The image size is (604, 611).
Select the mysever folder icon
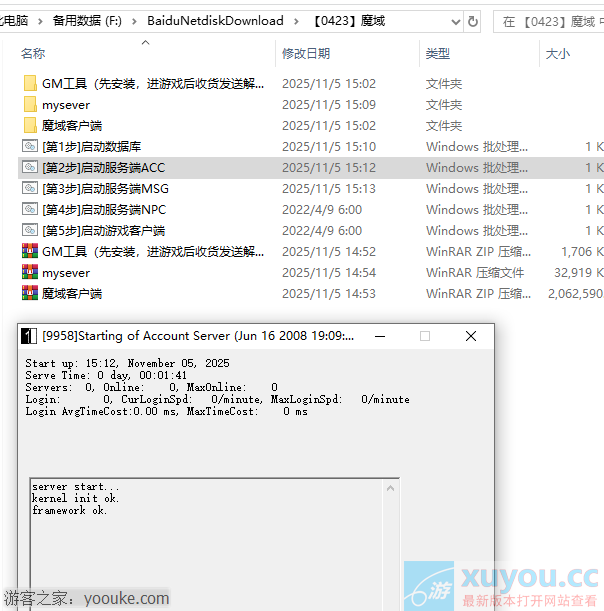point(30,104)
